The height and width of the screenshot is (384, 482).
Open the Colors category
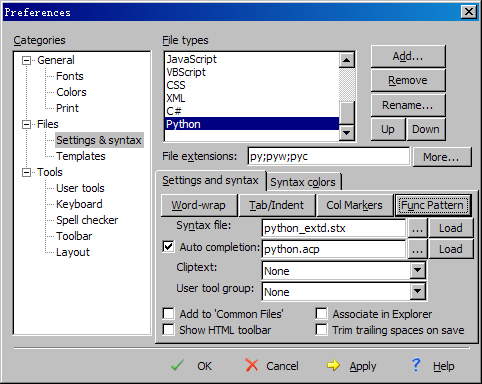71,92
